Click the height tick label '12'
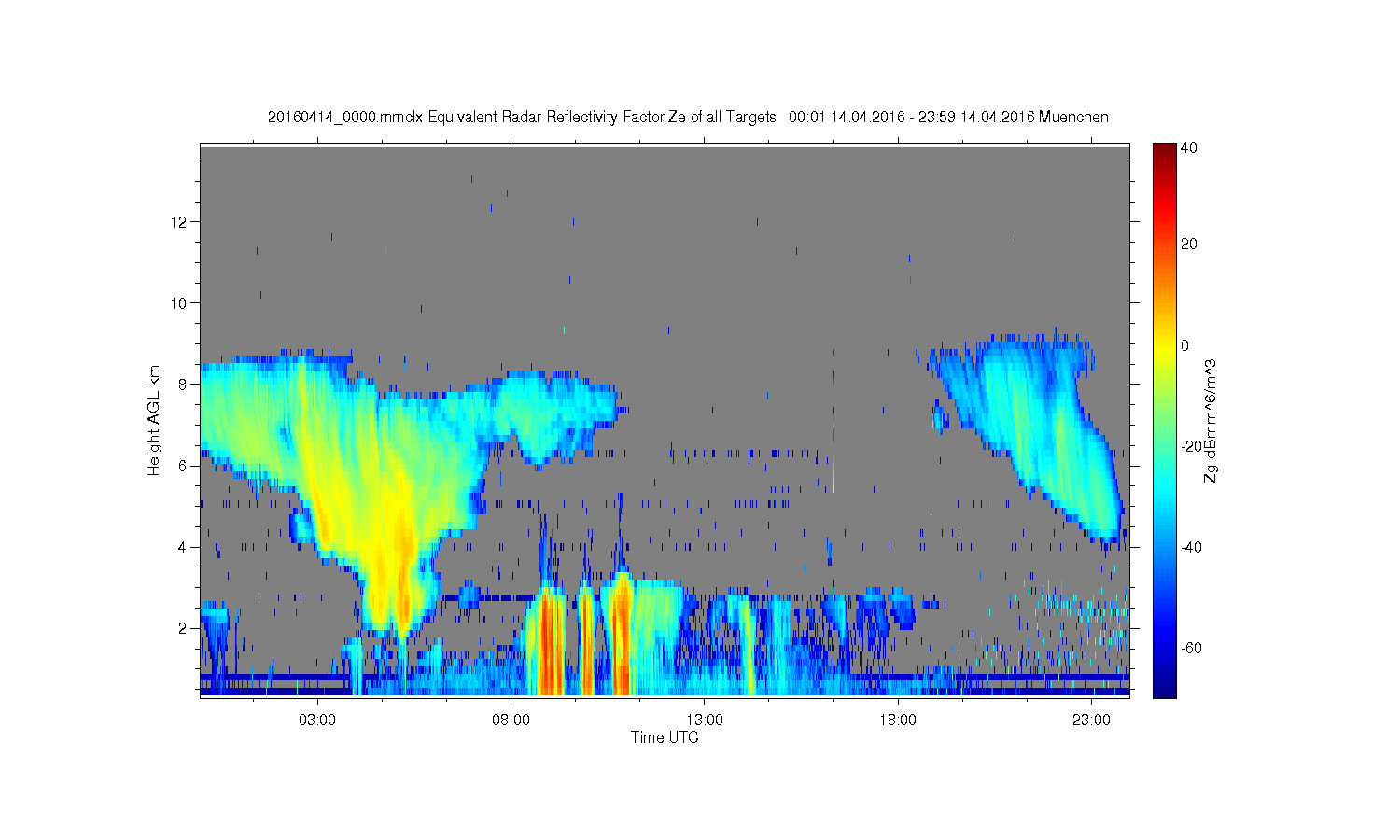 point(180,222)
